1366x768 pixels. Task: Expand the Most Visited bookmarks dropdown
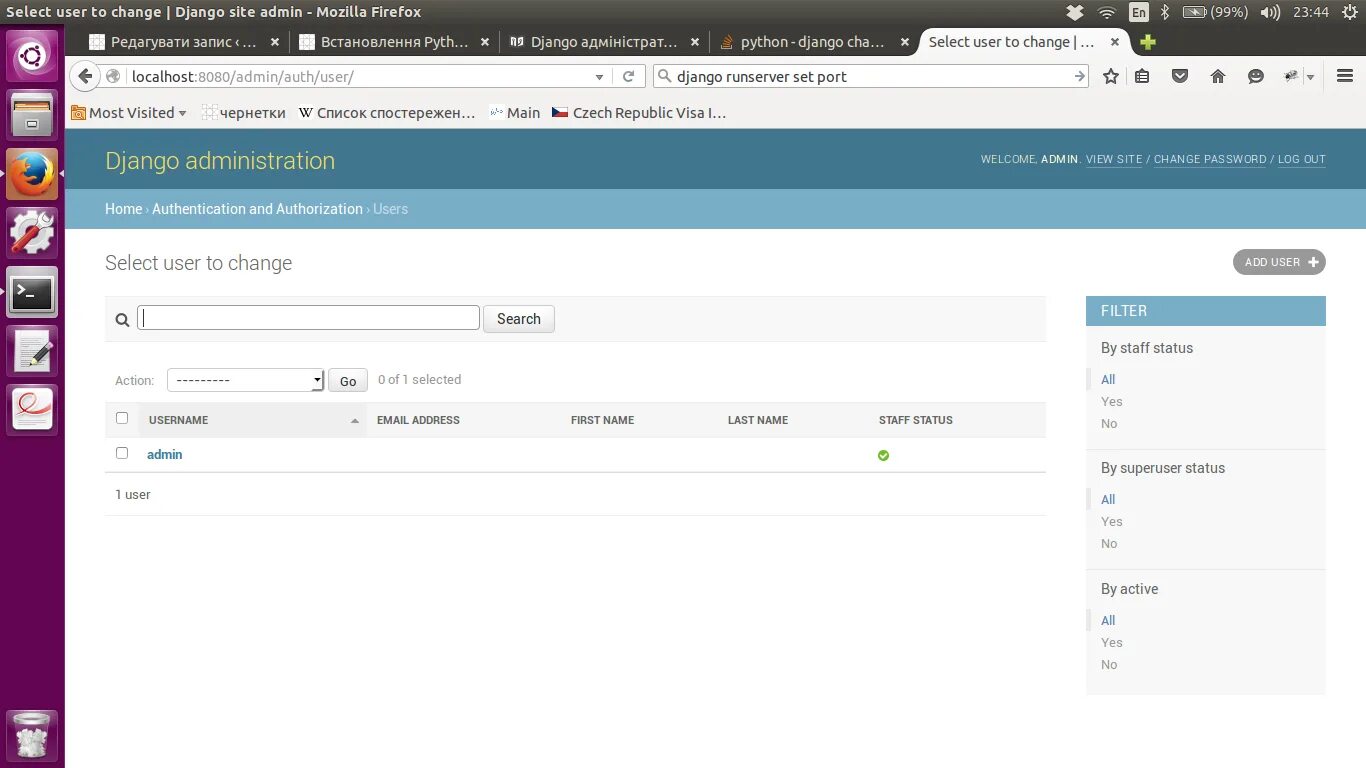[x=182, y=113]
